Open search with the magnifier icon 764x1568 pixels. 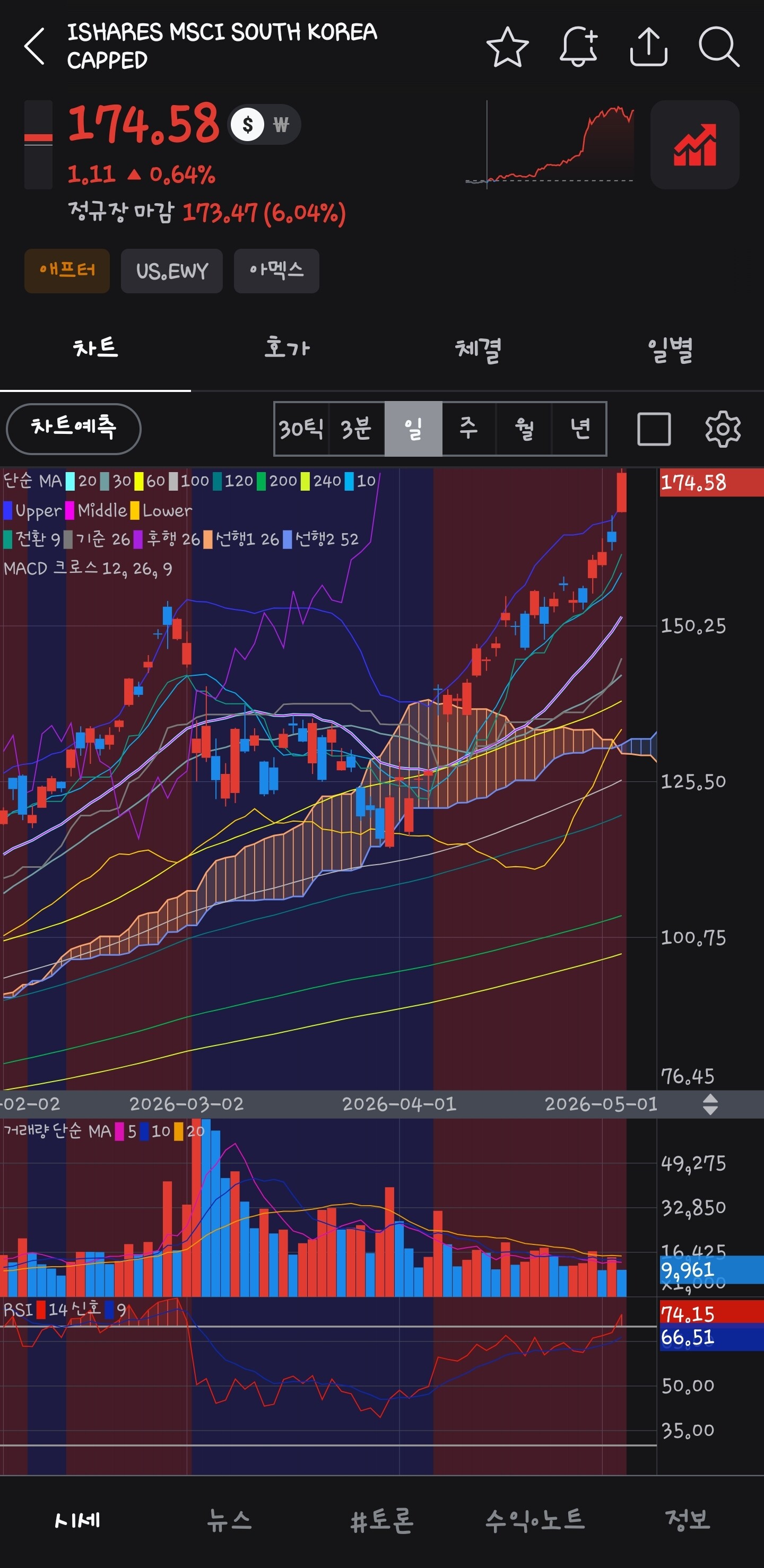click(719, 46)
